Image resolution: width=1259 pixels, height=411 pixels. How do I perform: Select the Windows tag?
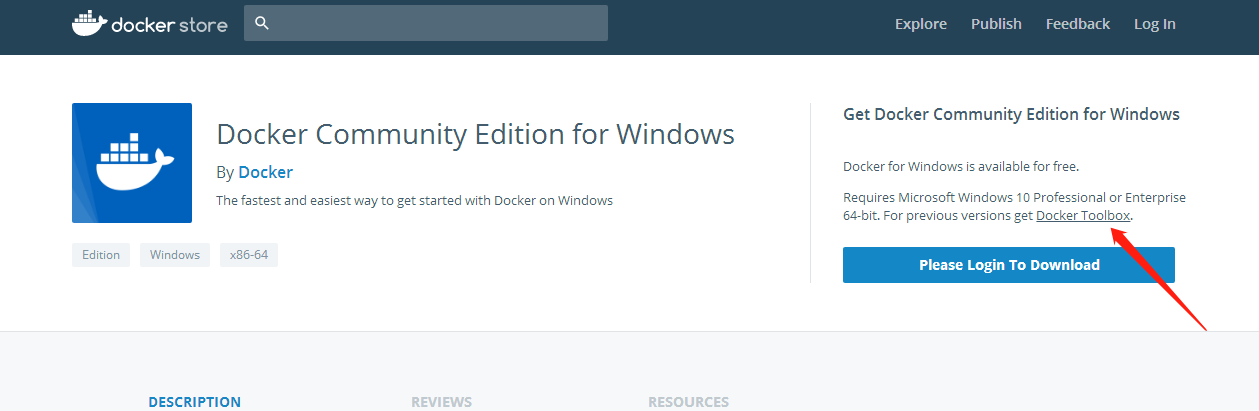pos(175,255)
